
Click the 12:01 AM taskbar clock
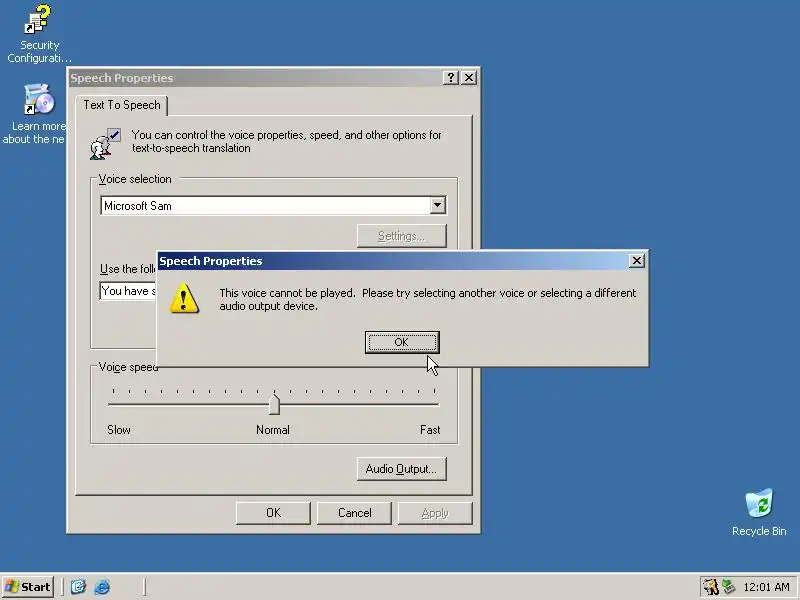(x=766, y=587)
